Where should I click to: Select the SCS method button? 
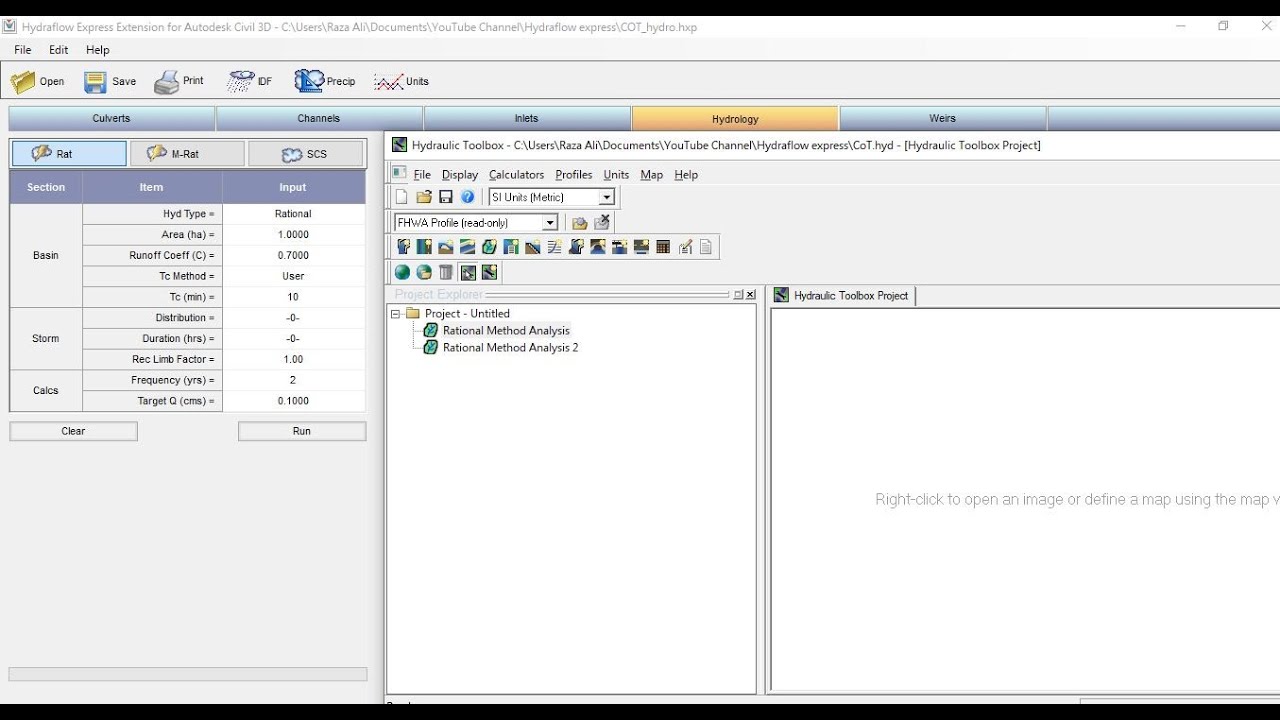click(306, 154)
